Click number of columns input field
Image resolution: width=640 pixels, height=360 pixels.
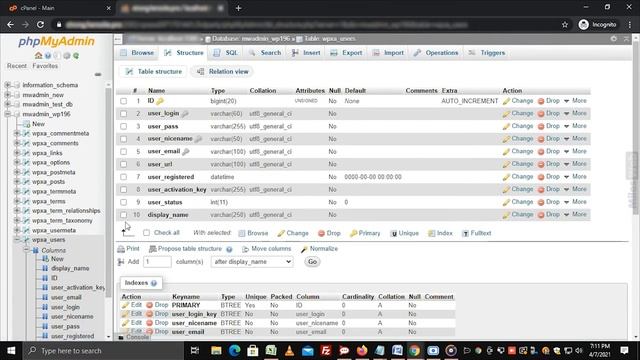click(x=157, y=262)
